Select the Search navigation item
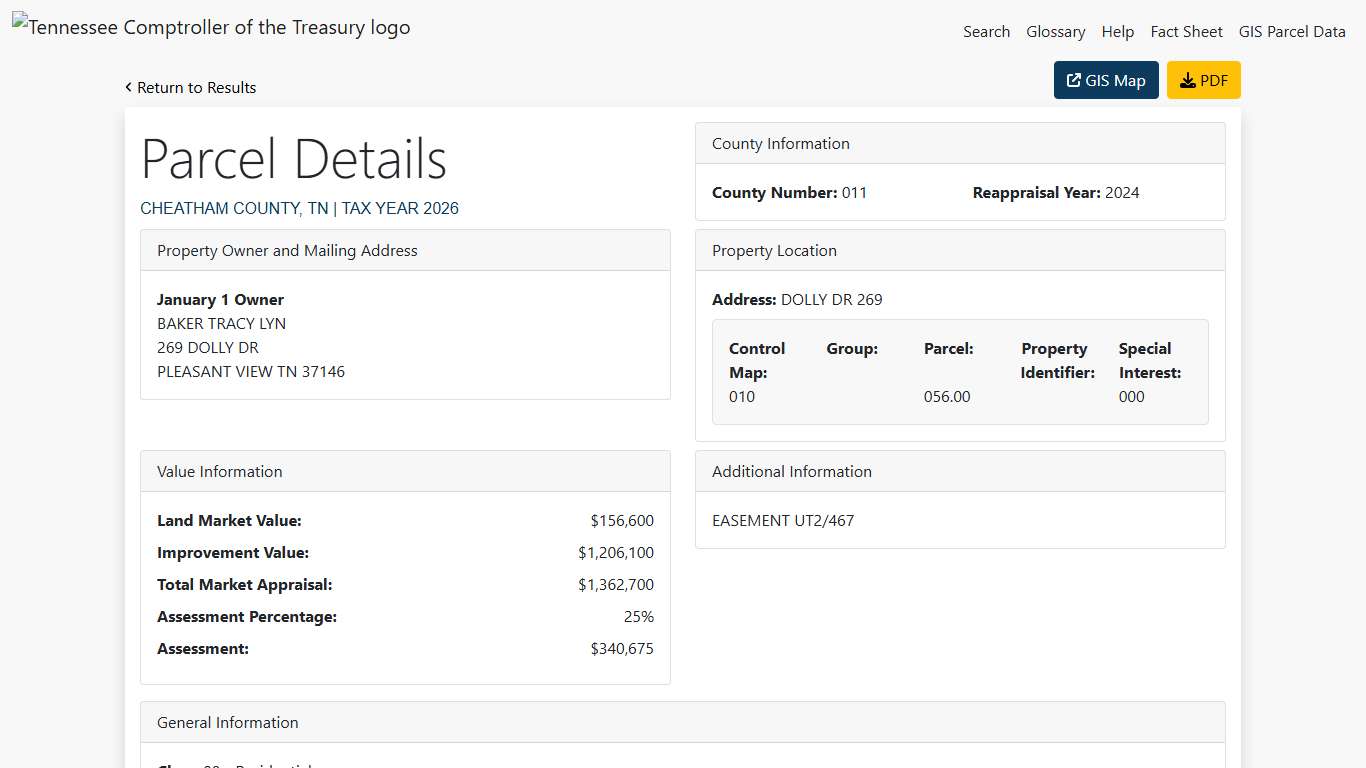The height and width of the screenshot is (768, 1366). [986, 31]
